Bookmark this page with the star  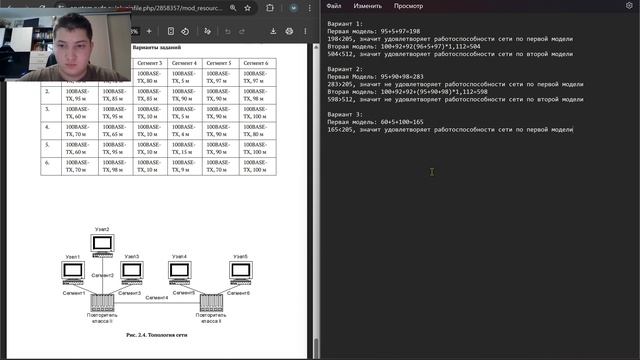pyautogui.click(x=247, y=8)
